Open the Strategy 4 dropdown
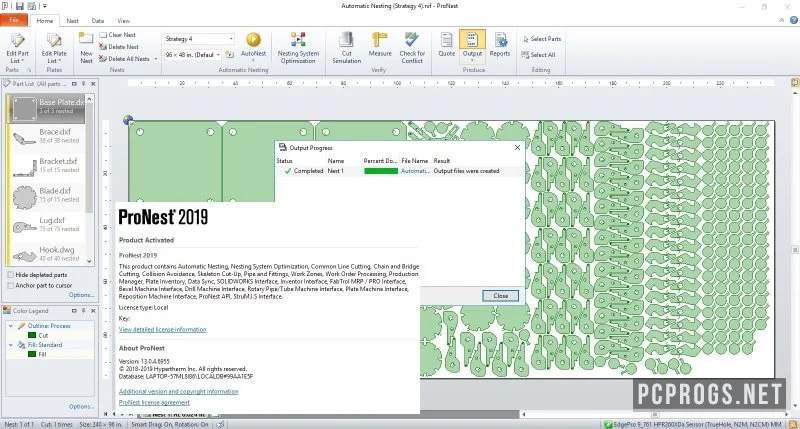 [x=231, y=39]
